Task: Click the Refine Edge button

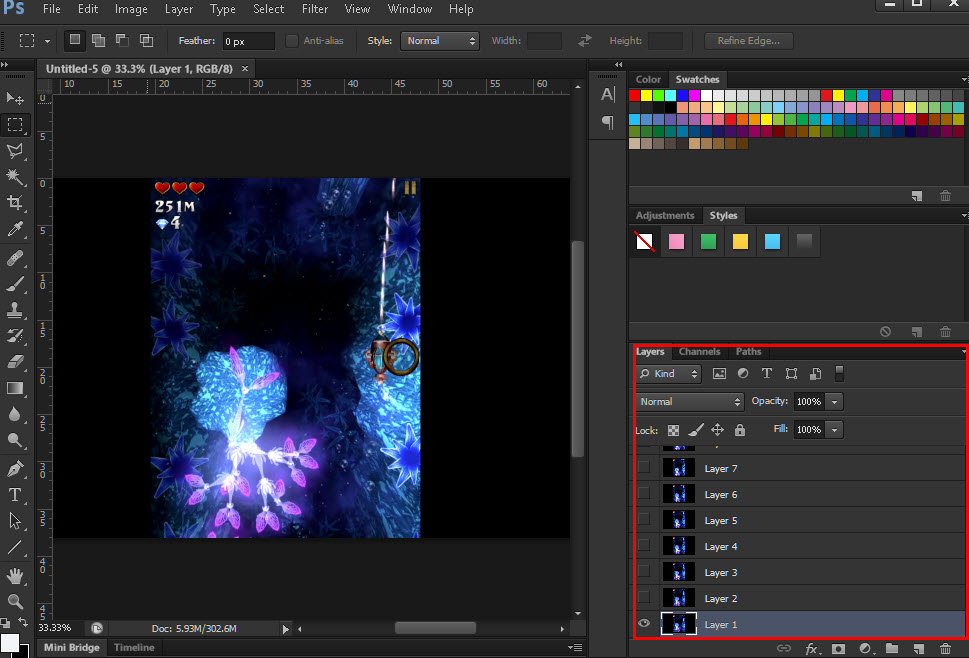Action: click(x=748, y=41)
